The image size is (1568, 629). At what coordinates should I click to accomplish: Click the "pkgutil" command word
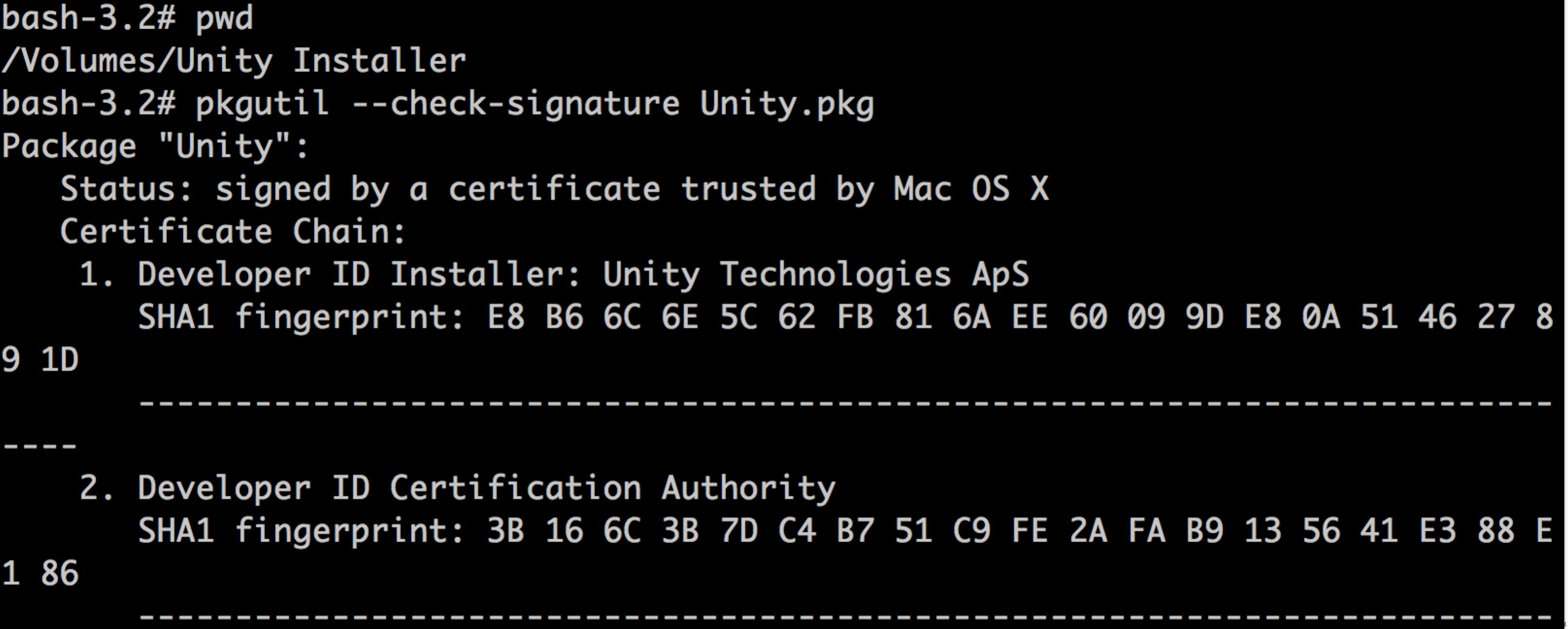[x=262, y=103]
